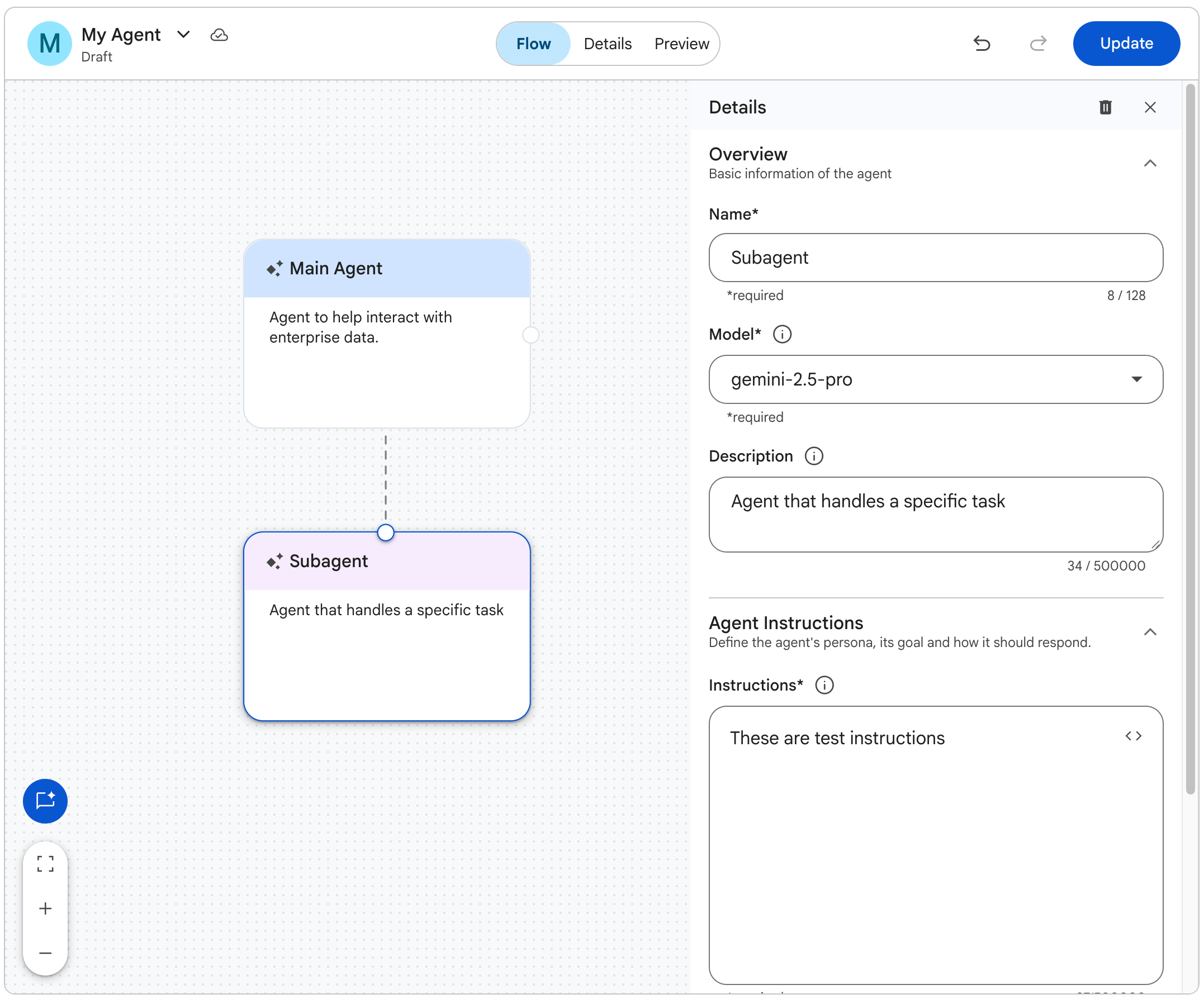Switch to the Details tab
Viewport: 1204px width, 999px height.
(x=608, y=43)
